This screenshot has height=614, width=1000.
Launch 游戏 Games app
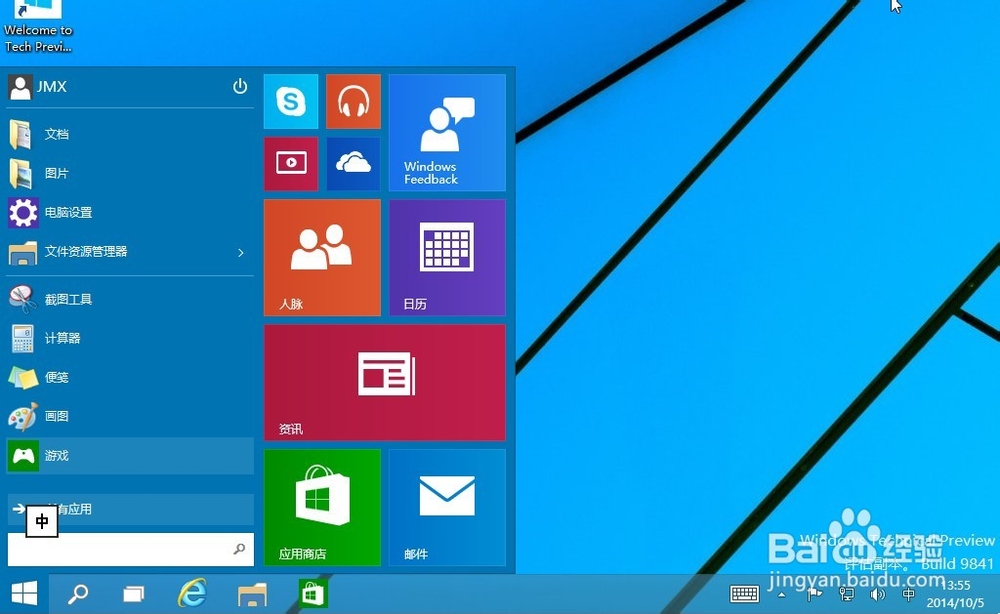click(130, 455)
